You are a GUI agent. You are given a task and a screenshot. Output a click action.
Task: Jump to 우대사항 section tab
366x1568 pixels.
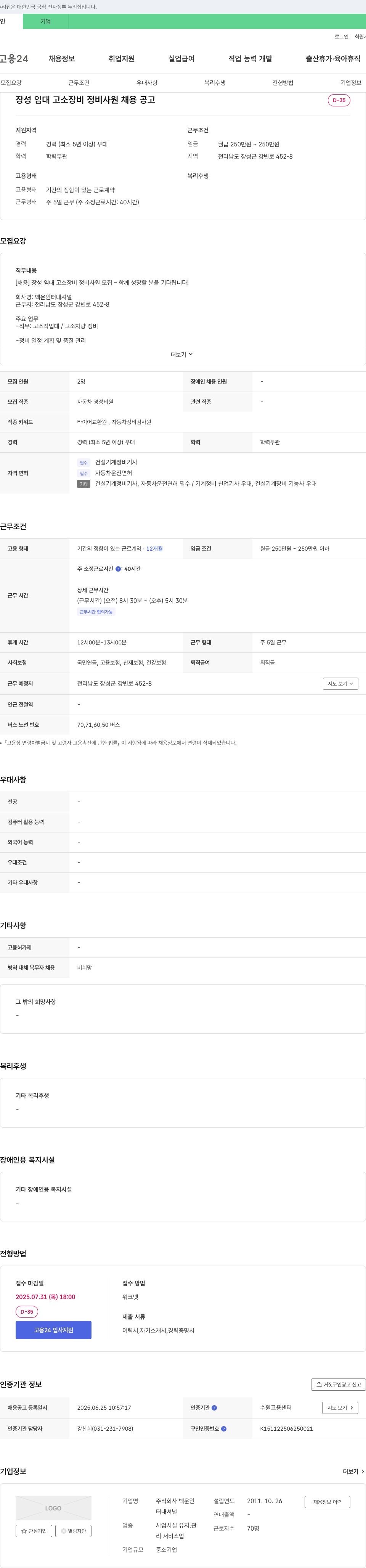click(147, 83)
